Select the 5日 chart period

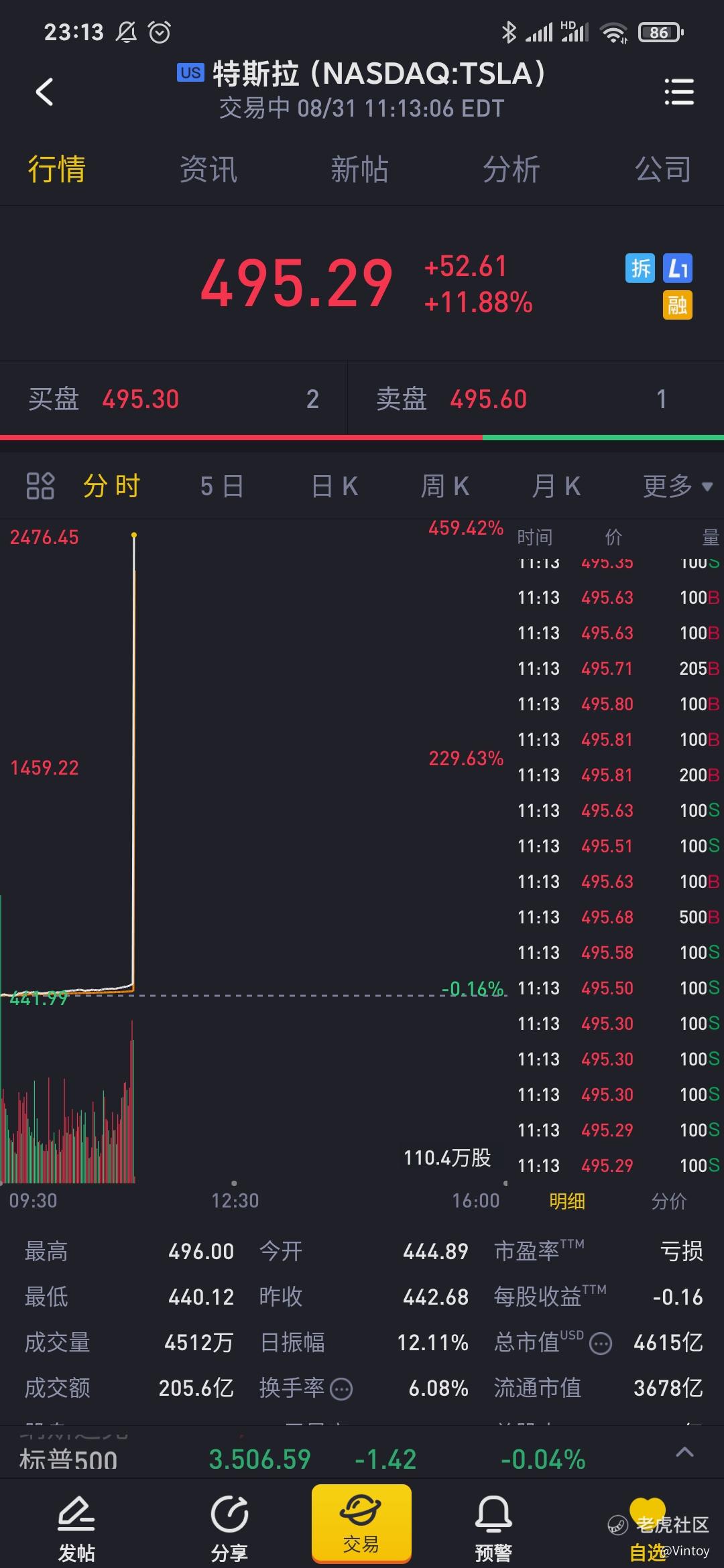(222, 486)
